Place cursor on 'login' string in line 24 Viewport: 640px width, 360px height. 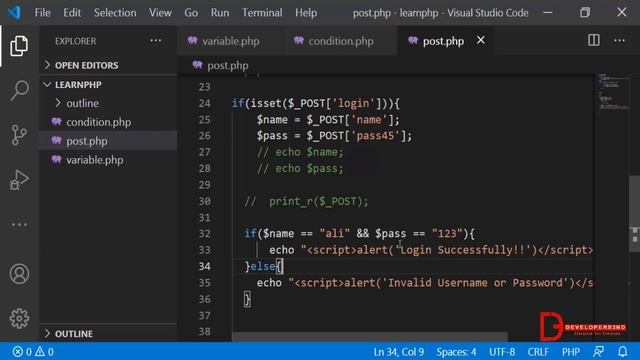(353, 103)
